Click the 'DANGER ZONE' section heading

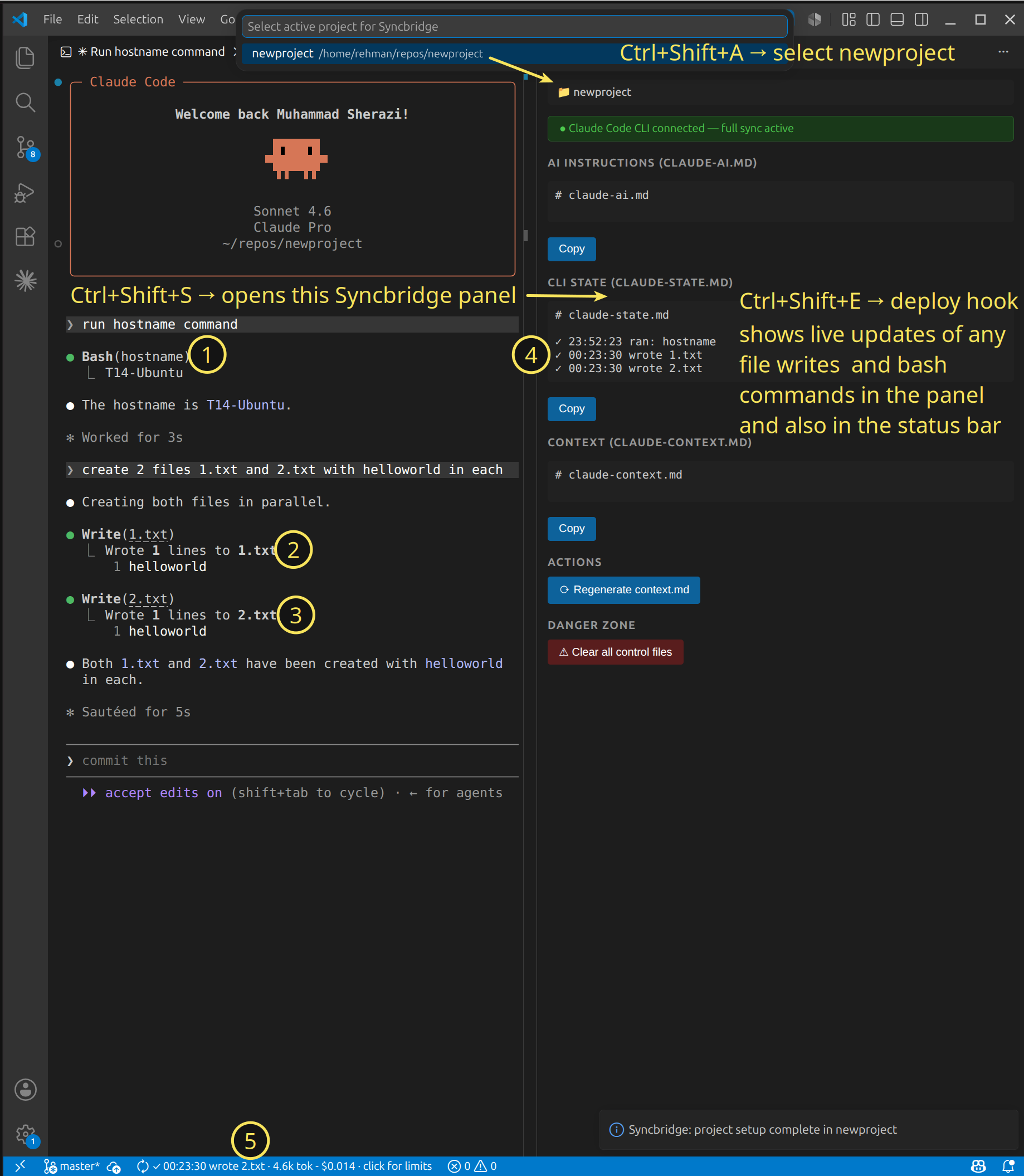click(592, 625)
